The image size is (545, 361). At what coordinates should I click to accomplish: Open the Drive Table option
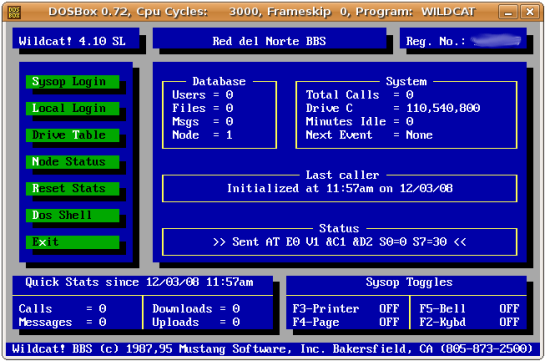[73, 135]
